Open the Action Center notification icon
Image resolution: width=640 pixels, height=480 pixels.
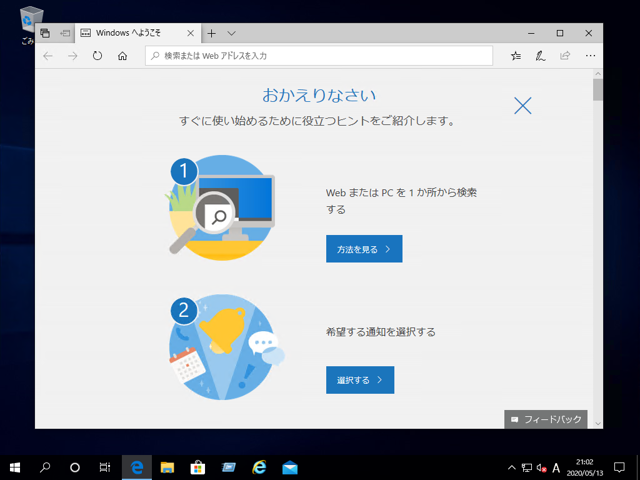tap(619, 468)
